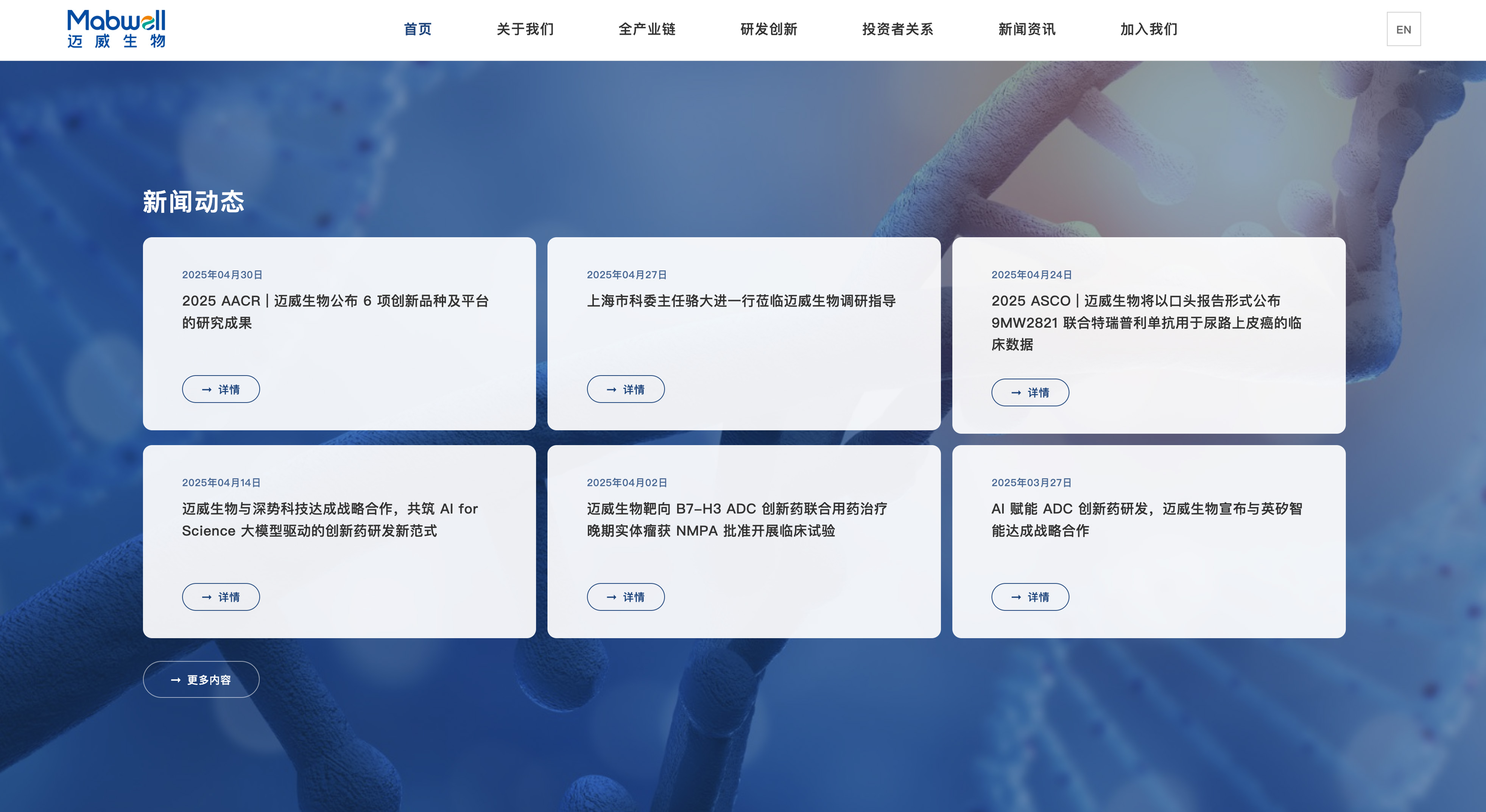Image resolution: width=1486 pixels, height=812 pixels.
Task: Open the AI for Science news title
Action: (329, 519)
